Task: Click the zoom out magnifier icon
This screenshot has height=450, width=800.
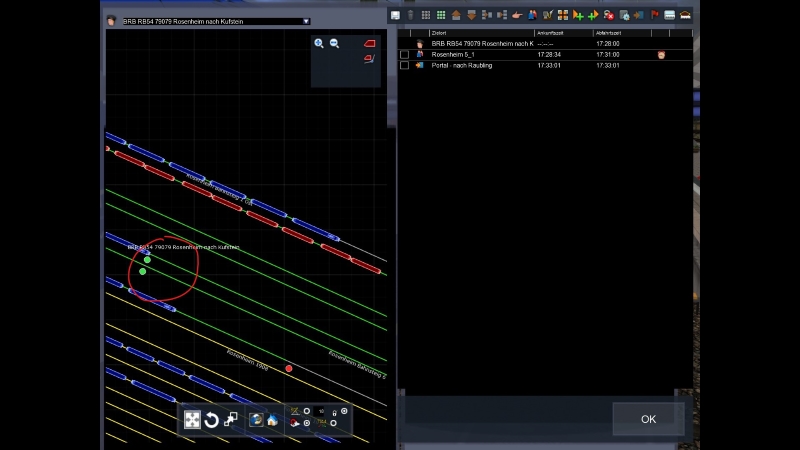Action: point(334,44)
